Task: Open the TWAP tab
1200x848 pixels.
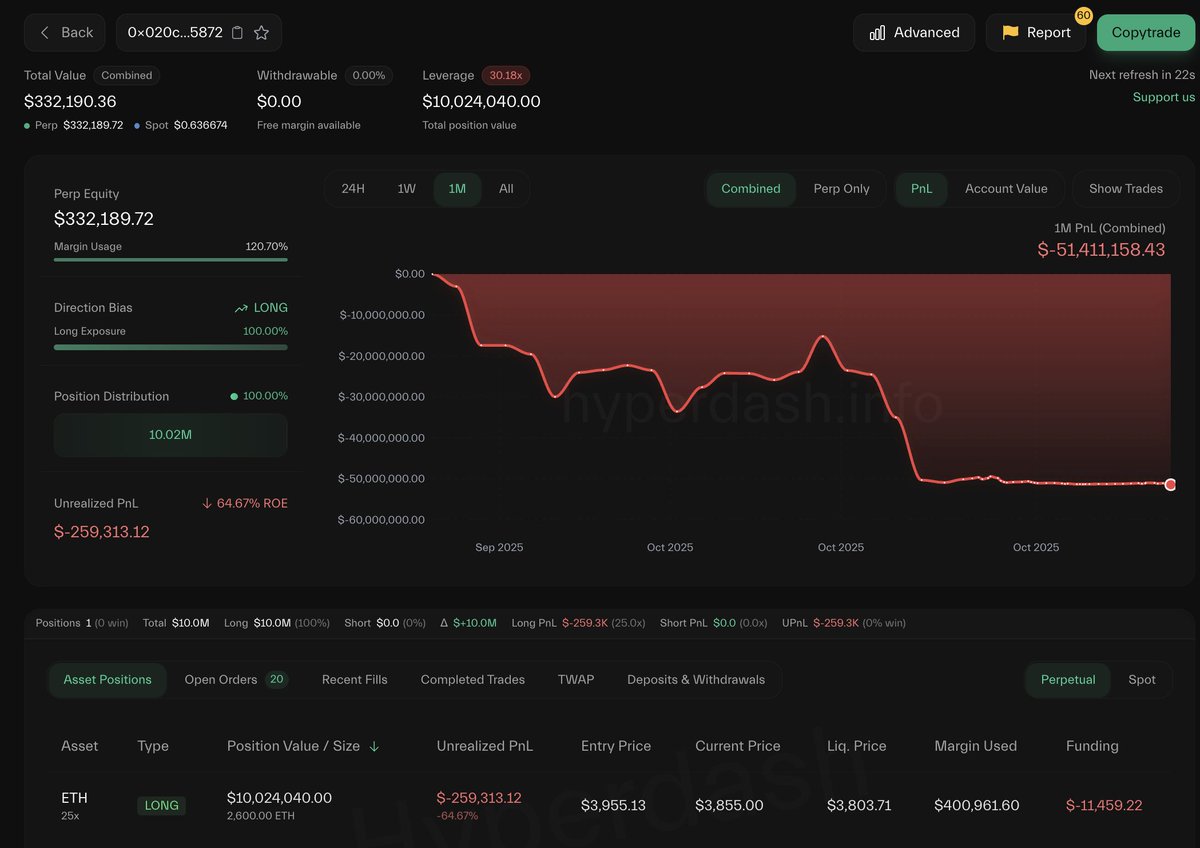Action: point(576,679)
